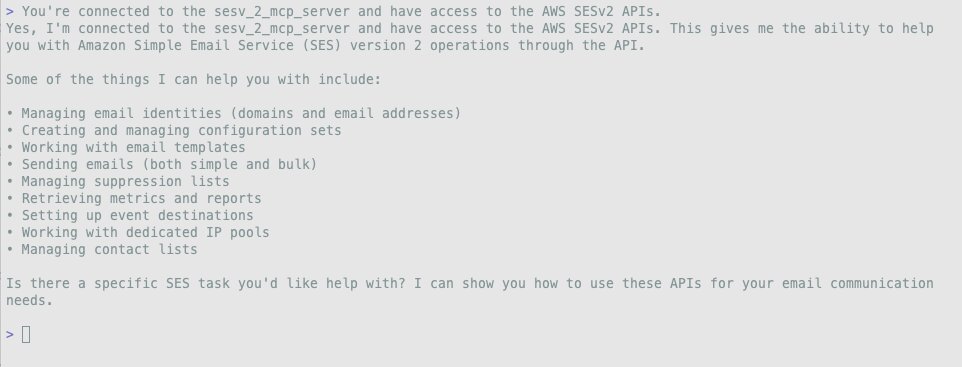The width and height of the screenshot is (962, 367).
Task: Click the word "needs." on the last response line
Action: pos(29,301)
